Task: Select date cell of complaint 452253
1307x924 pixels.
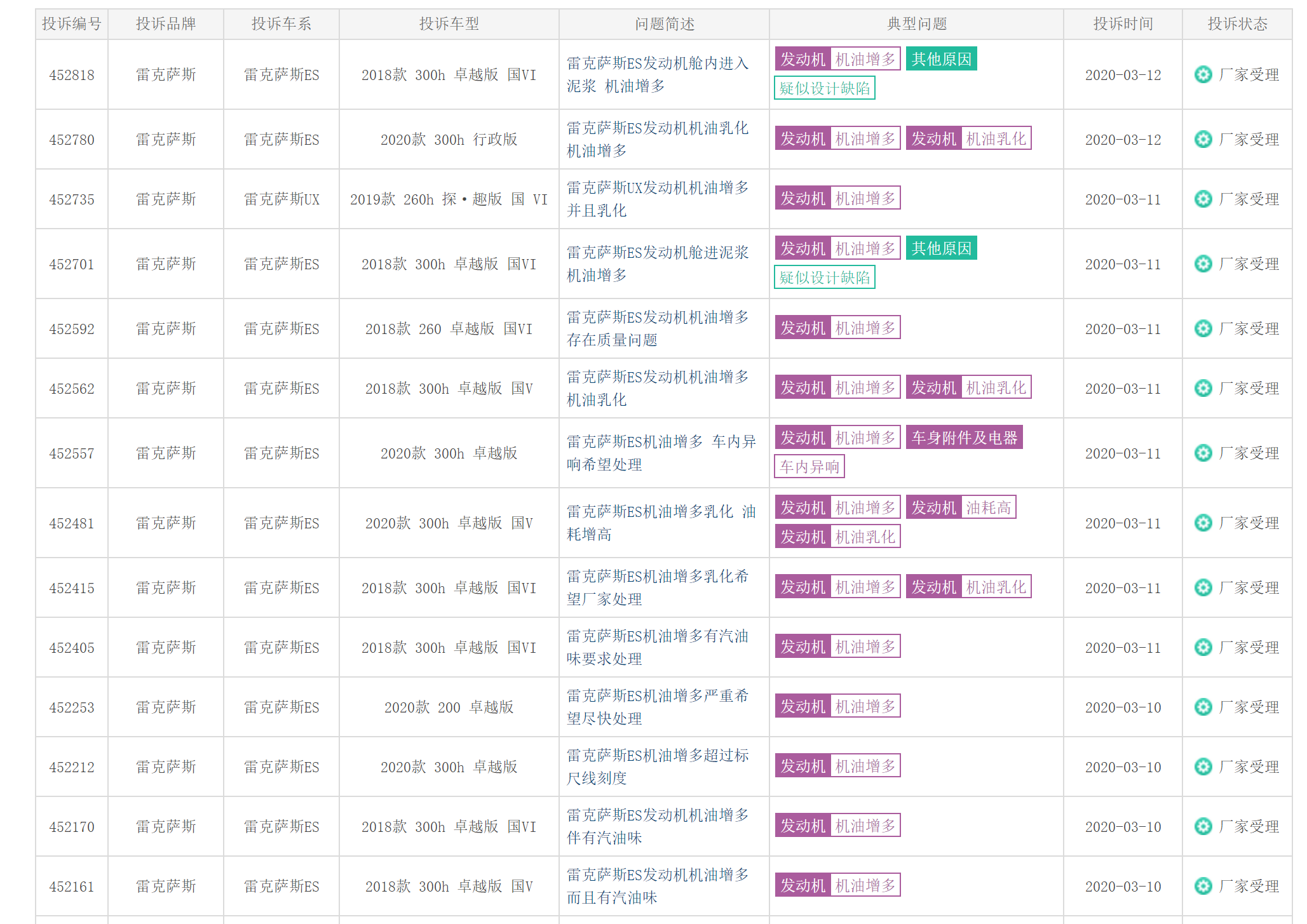Action: 1123,707
